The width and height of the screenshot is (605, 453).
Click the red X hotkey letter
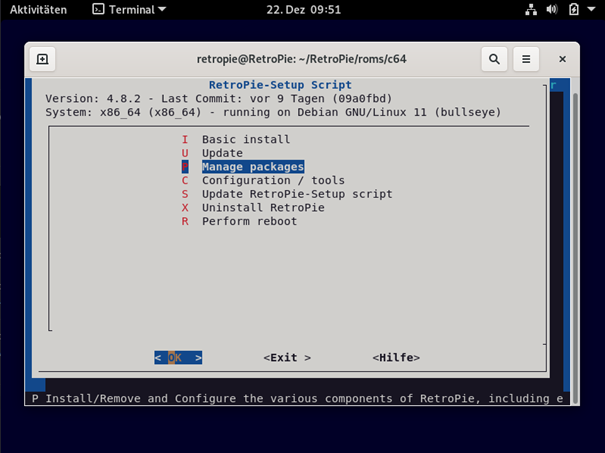[x=185, y=208]
